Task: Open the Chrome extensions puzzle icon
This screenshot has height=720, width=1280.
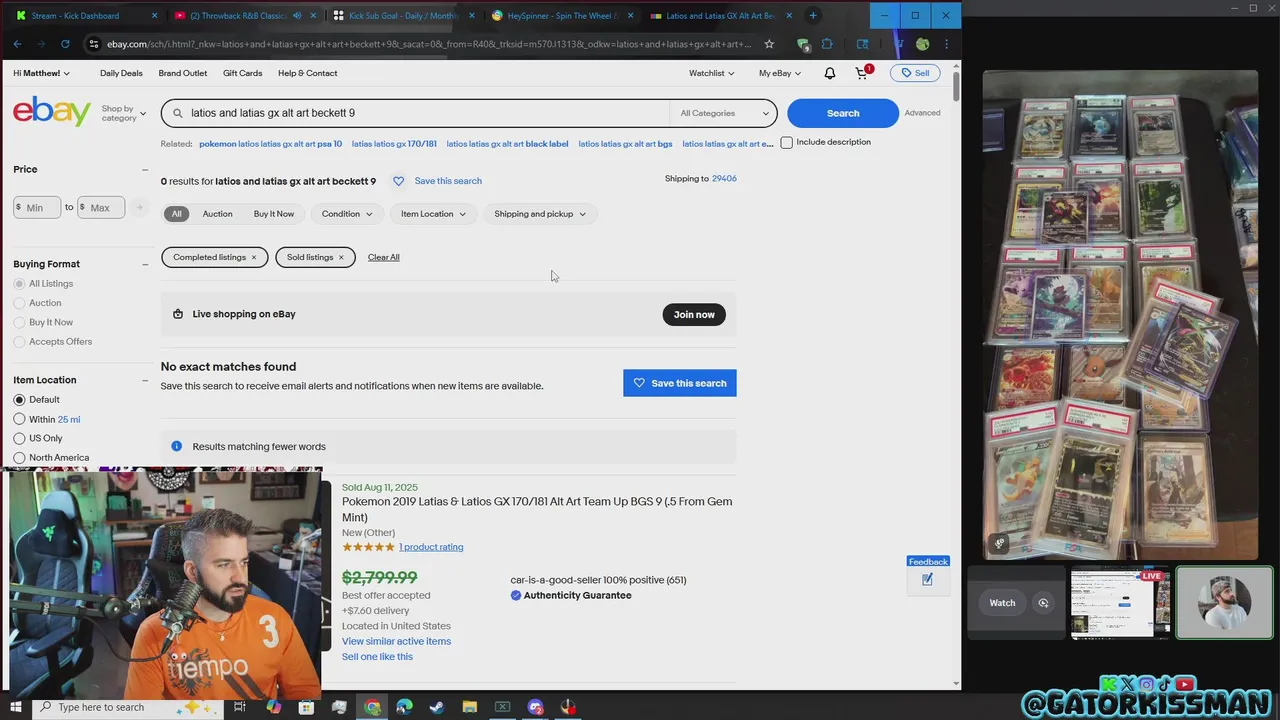Action: click(x=827, y=44)
